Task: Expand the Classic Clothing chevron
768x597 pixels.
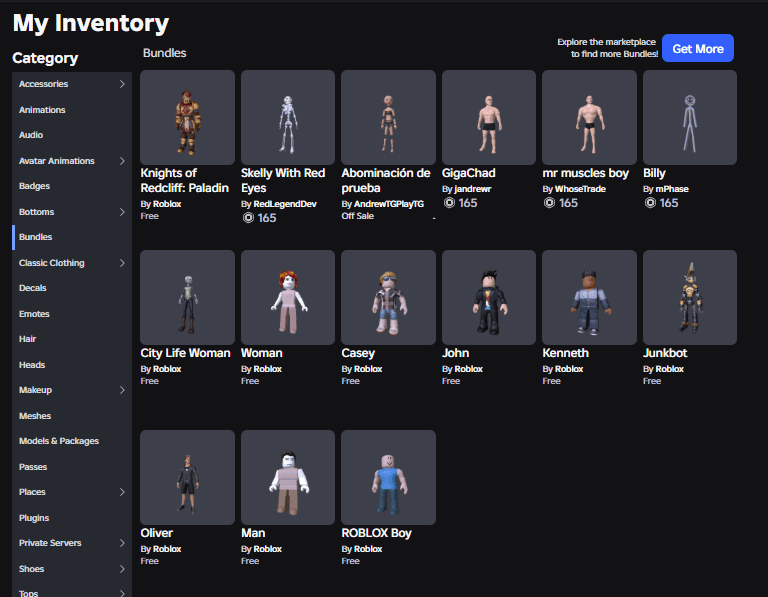Action: click(x=122, y=263)
